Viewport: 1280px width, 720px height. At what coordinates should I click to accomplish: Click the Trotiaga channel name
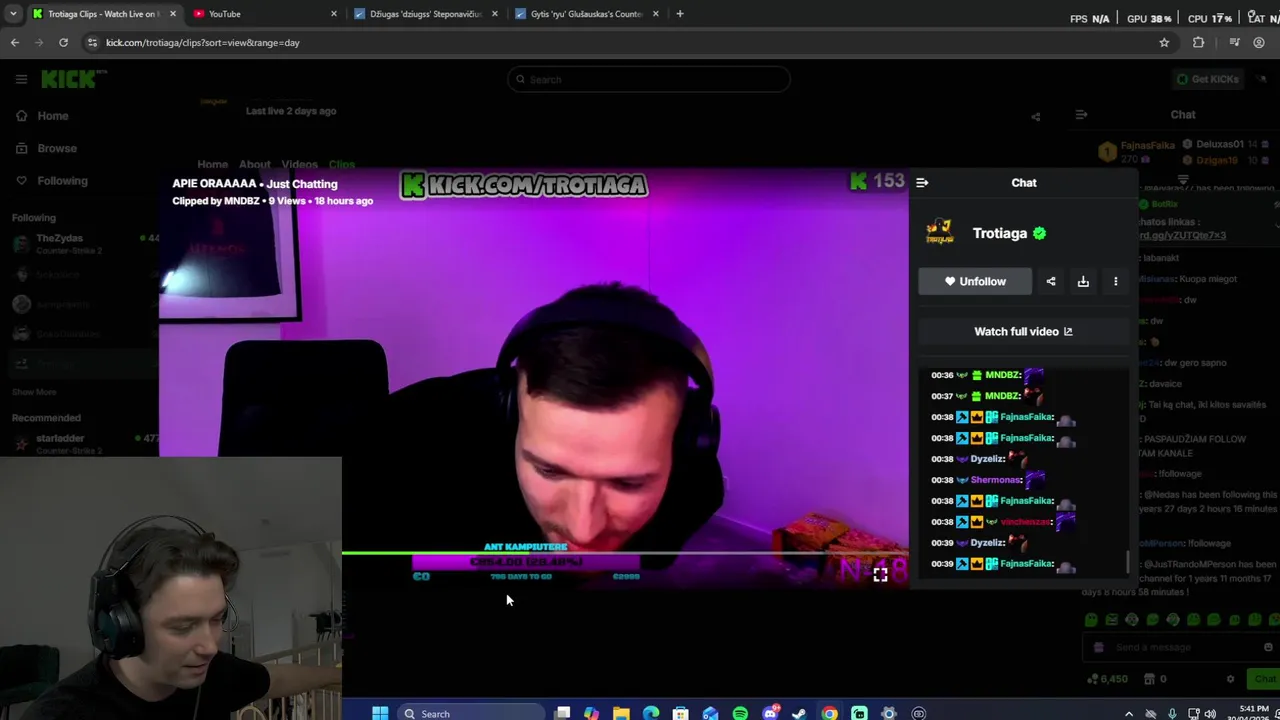click(1000, 233)
